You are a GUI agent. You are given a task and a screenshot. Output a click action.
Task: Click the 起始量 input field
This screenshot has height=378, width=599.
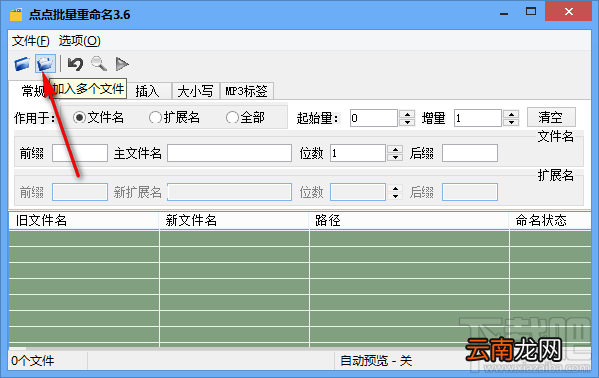tap(374, 118)
